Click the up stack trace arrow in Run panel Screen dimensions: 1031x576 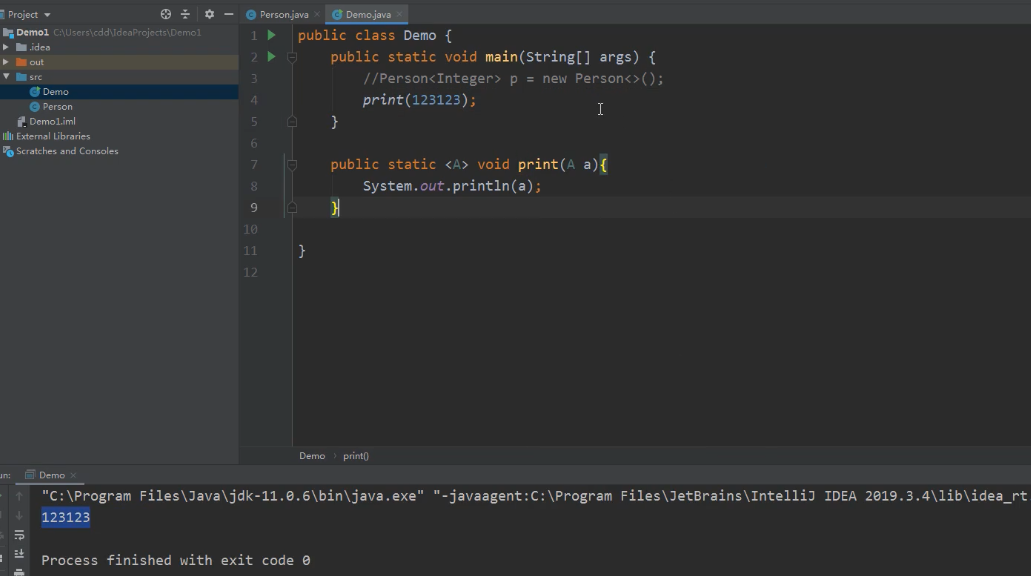coord(19,496)
